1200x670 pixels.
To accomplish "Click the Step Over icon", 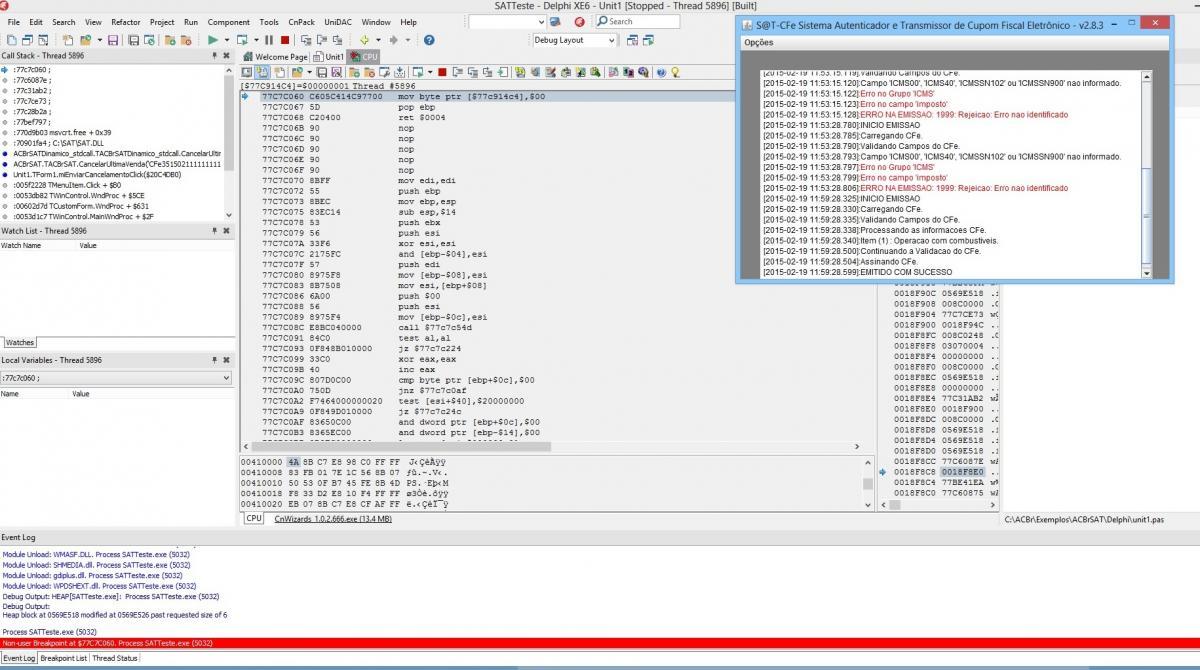I will click(x=322, y=40).
